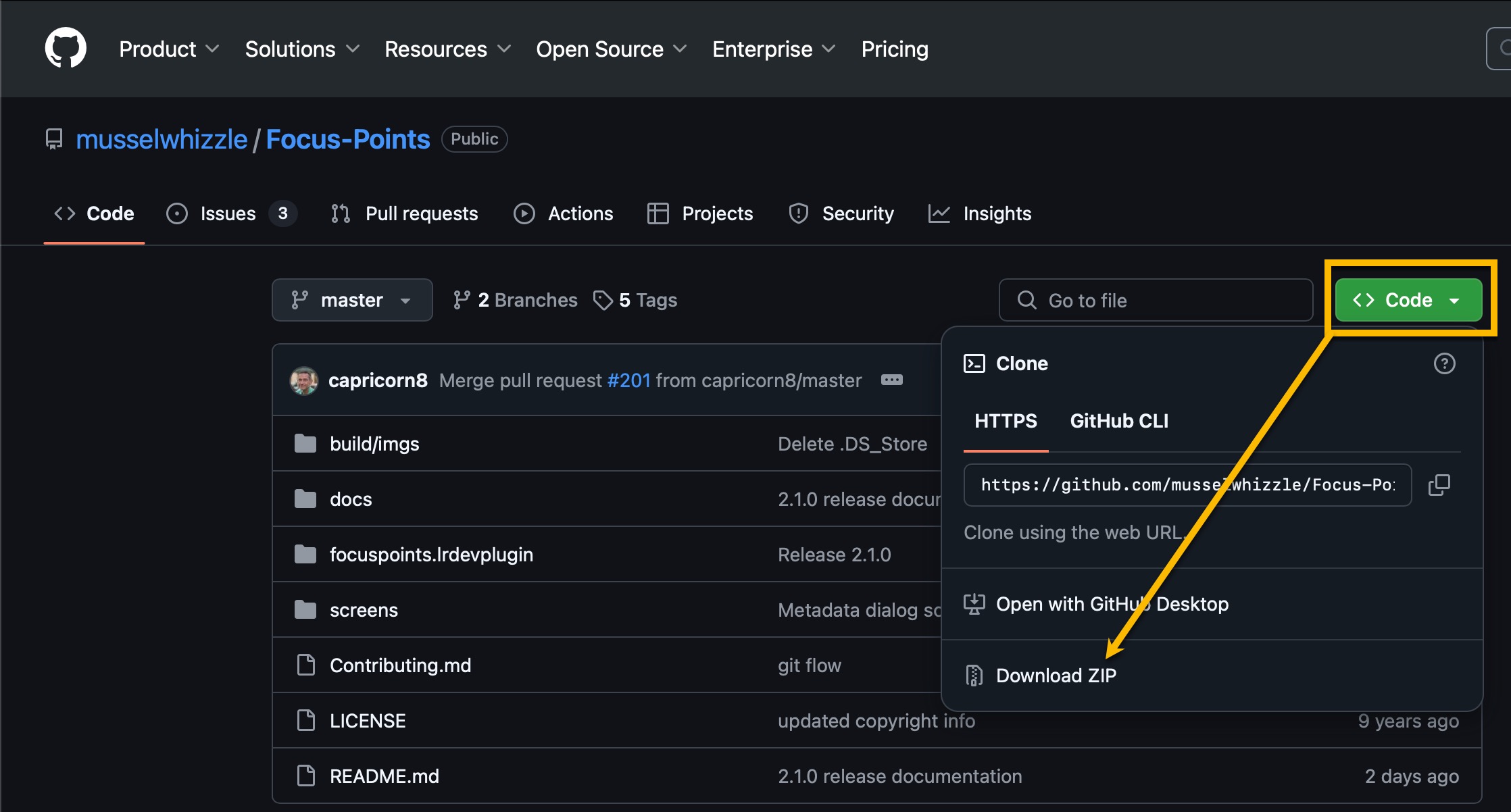Click the folder icon next to build/imgs
This screenshot has height=812, width=1511.
(x=305, y=444)
